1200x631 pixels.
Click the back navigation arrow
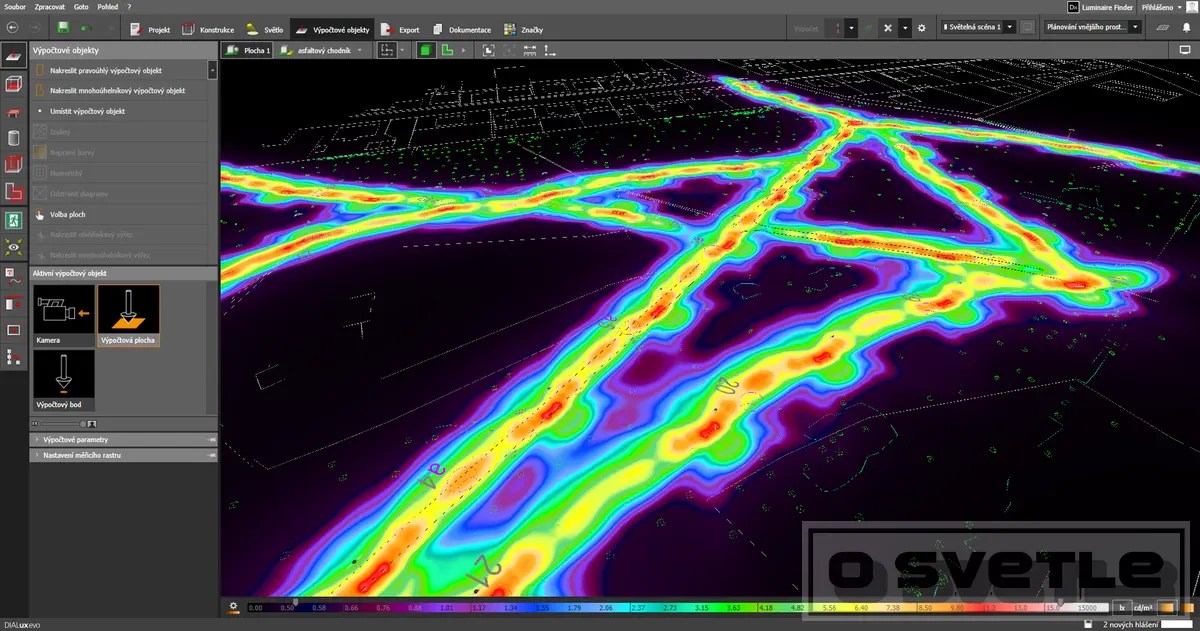tap(13, 29)
